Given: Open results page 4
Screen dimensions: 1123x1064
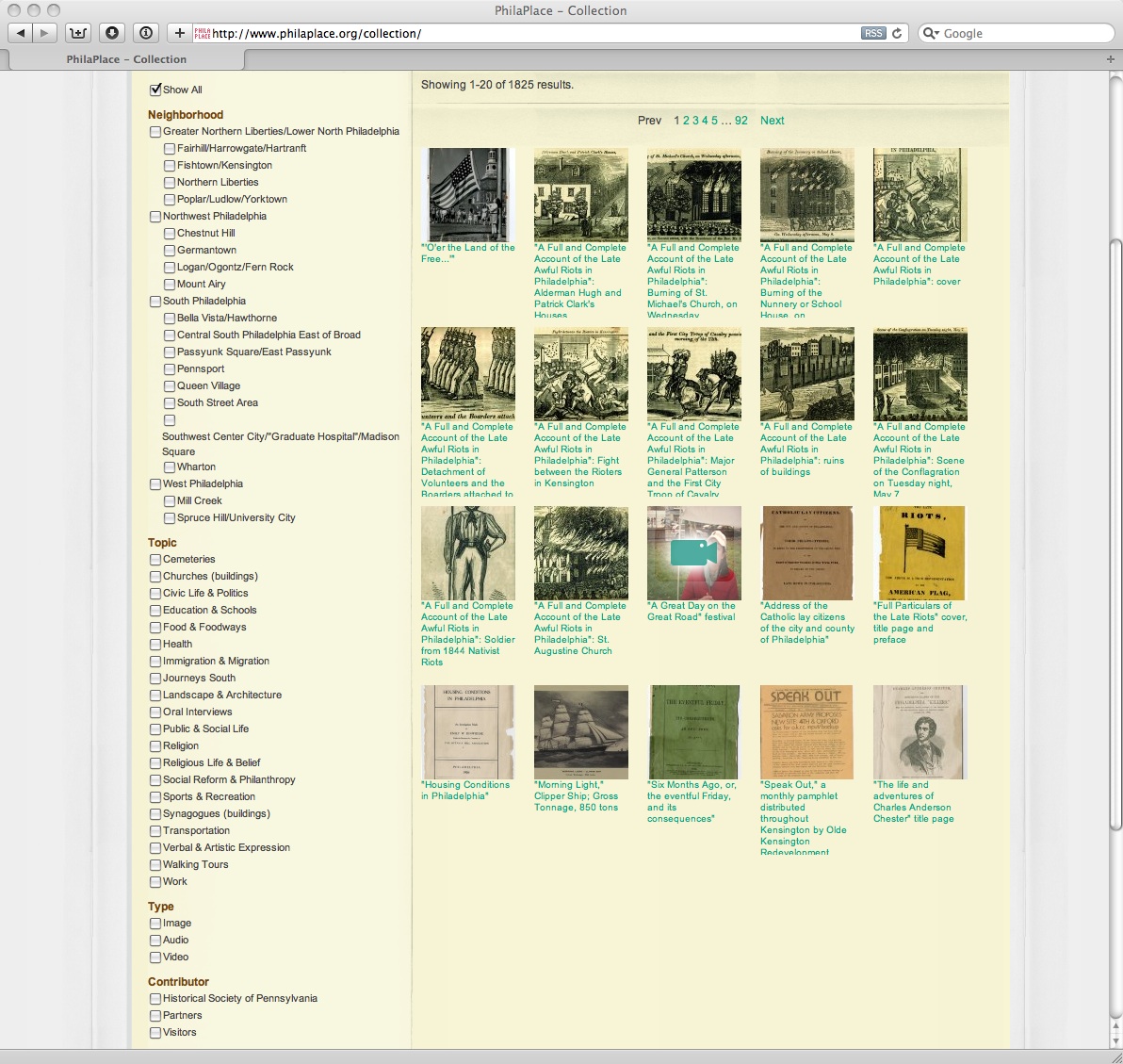Looking at the screenshot, I should [705, 121].
